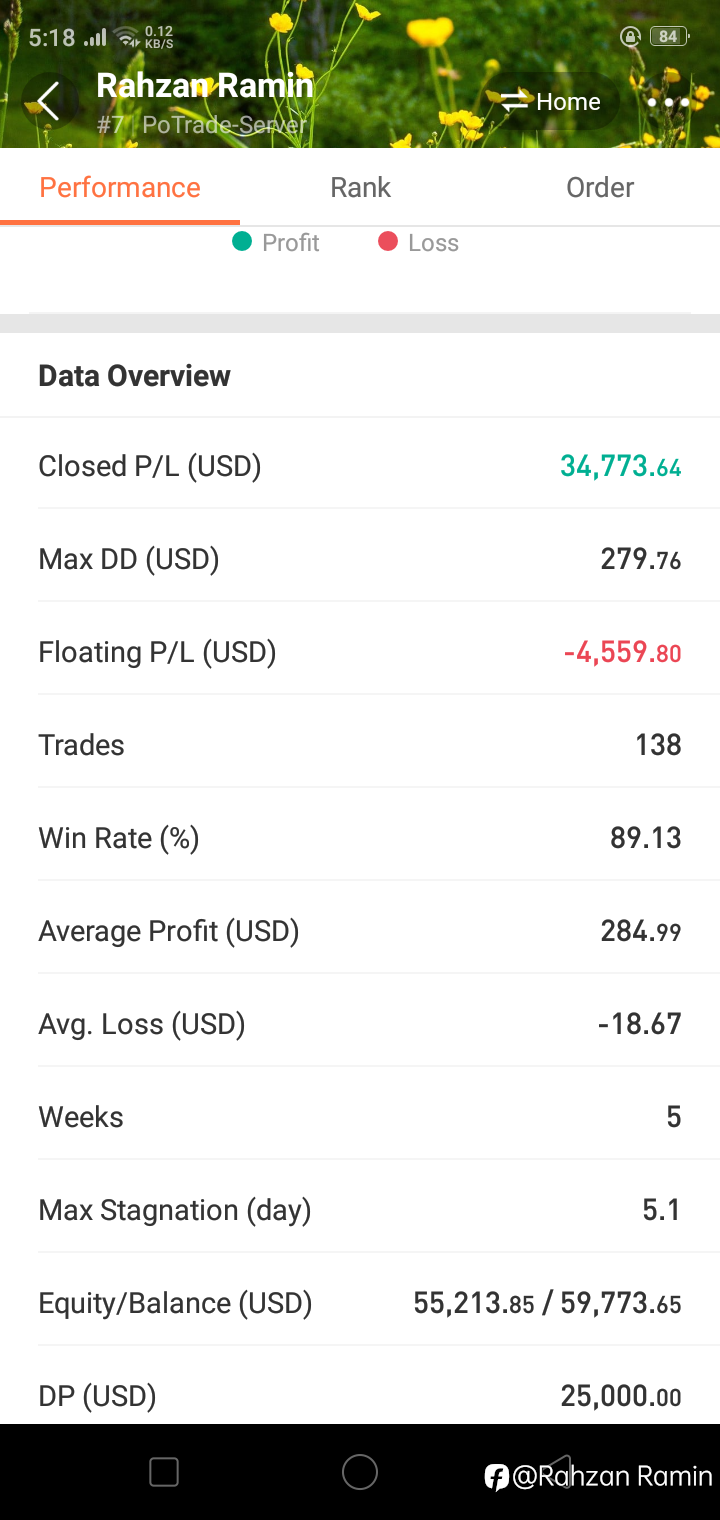Tap the Closed P/L value 34,773.64
This screenshot has height=1520, width=720.
(621, 466)
